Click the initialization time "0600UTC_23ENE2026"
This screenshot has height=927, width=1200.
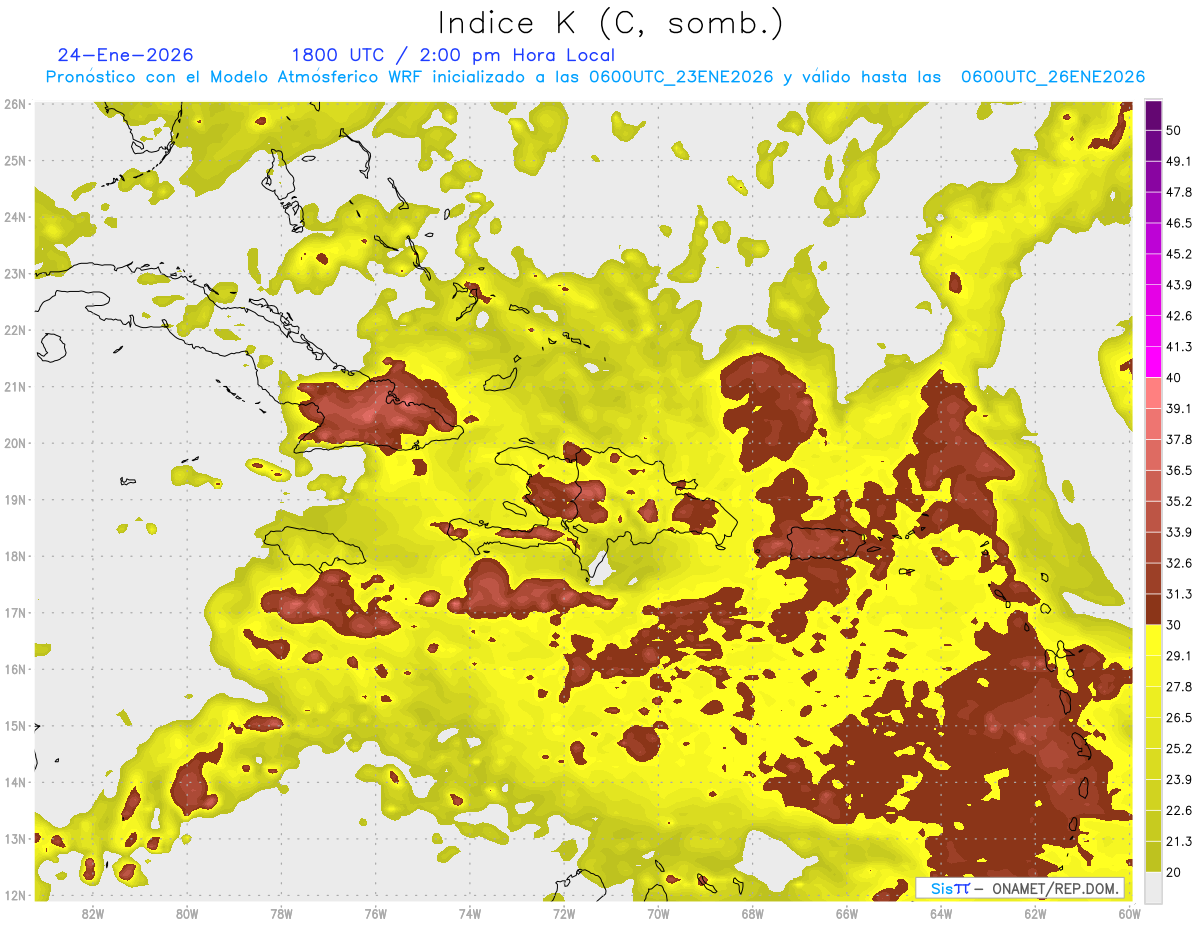pyautogui.click(x=681, y=77)
